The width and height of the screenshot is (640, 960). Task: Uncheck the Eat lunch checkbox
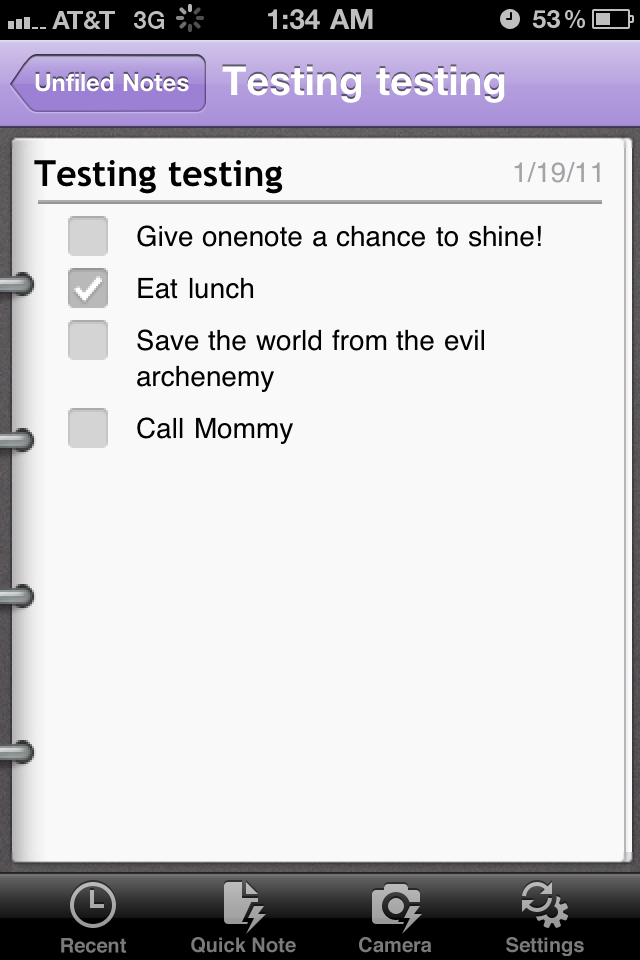point(88,289)
